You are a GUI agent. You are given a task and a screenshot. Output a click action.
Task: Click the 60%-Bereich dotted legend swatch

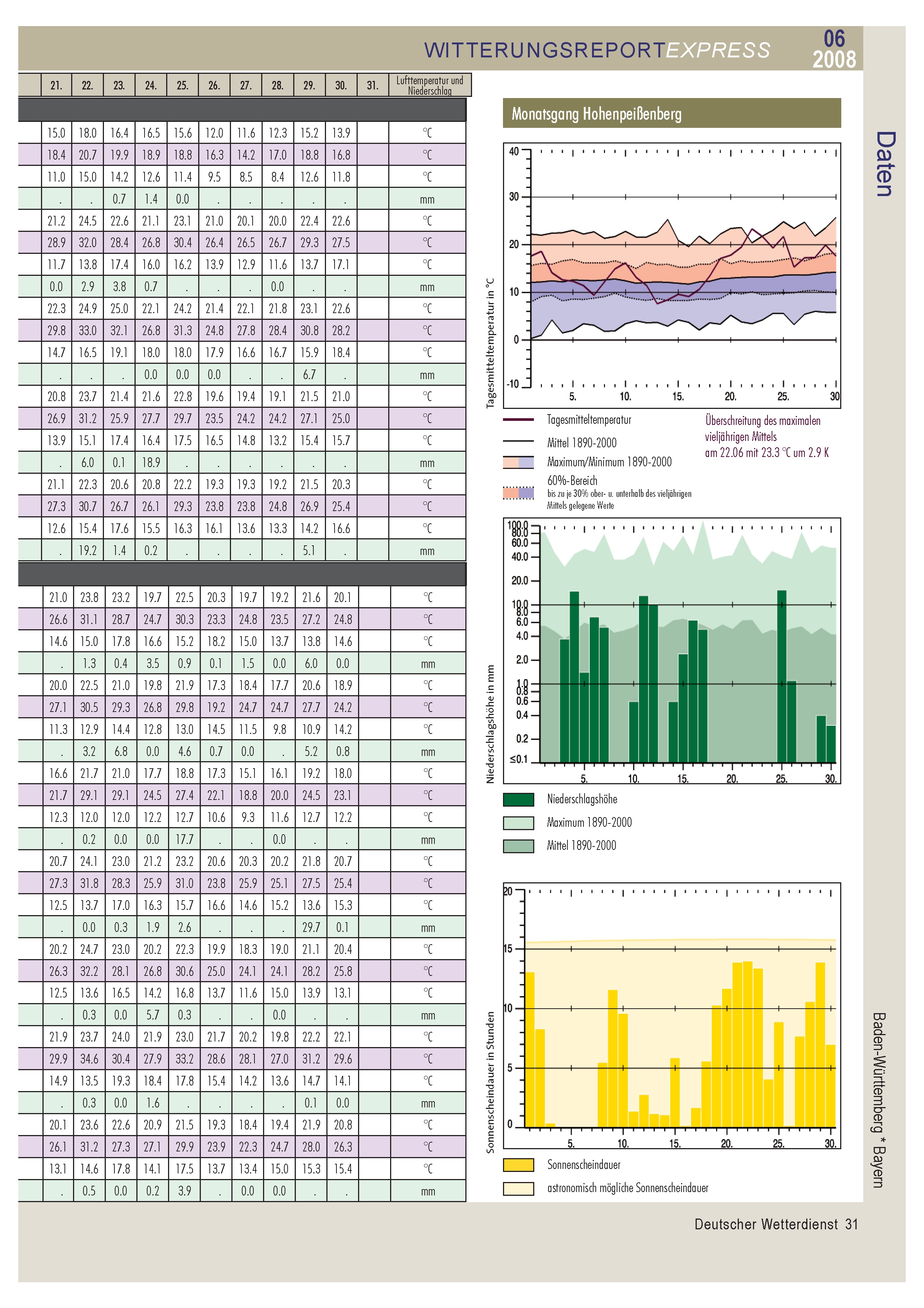pyautogui.click(x=518, y=493)
